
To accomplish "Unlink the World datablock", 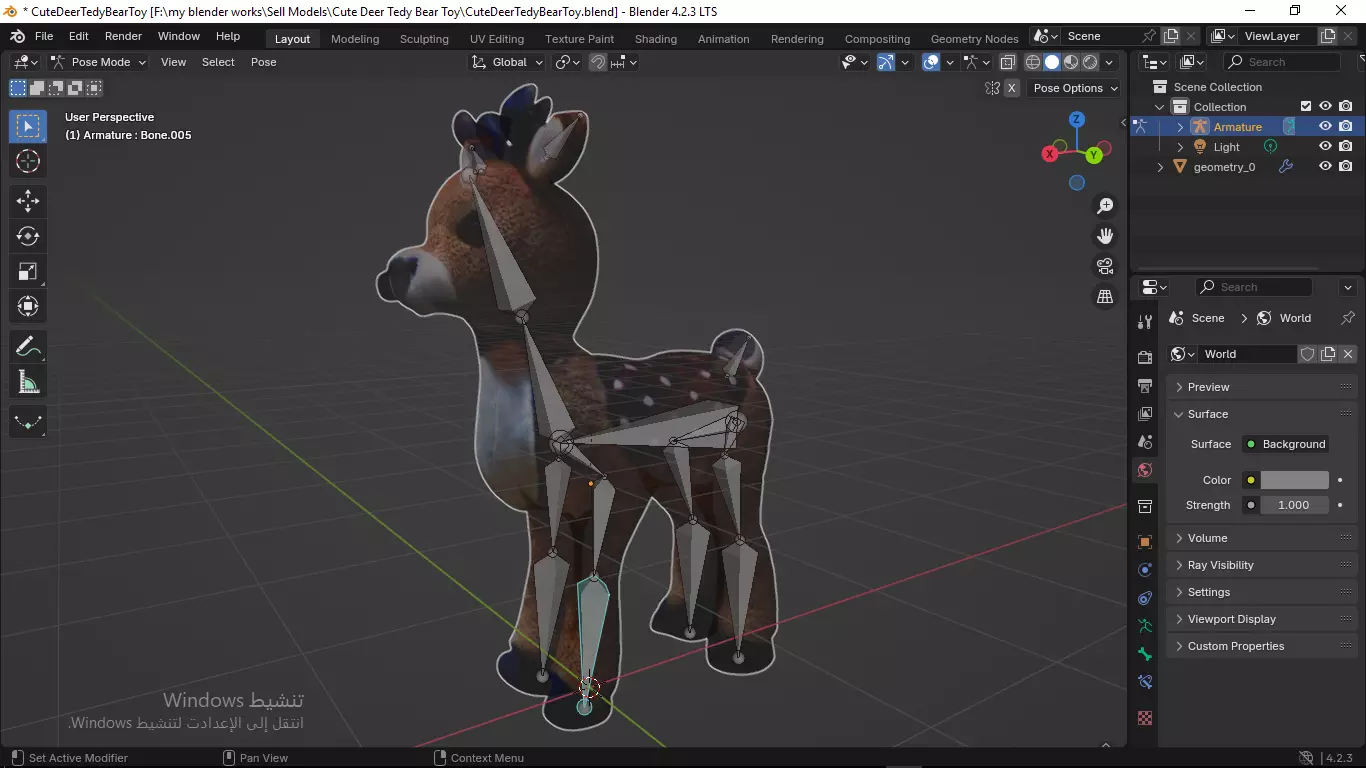I will tap(1348, 354).
